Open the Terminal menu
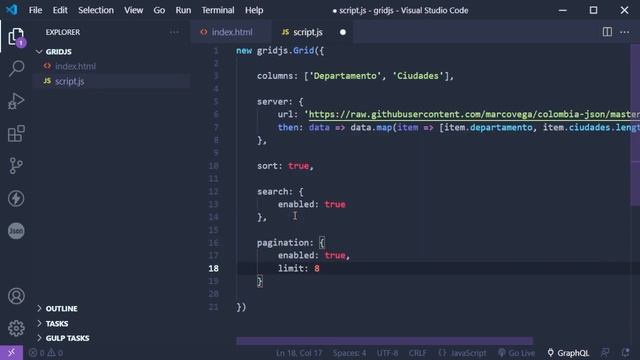The image size is (640, 360). (x=218, y=10)
